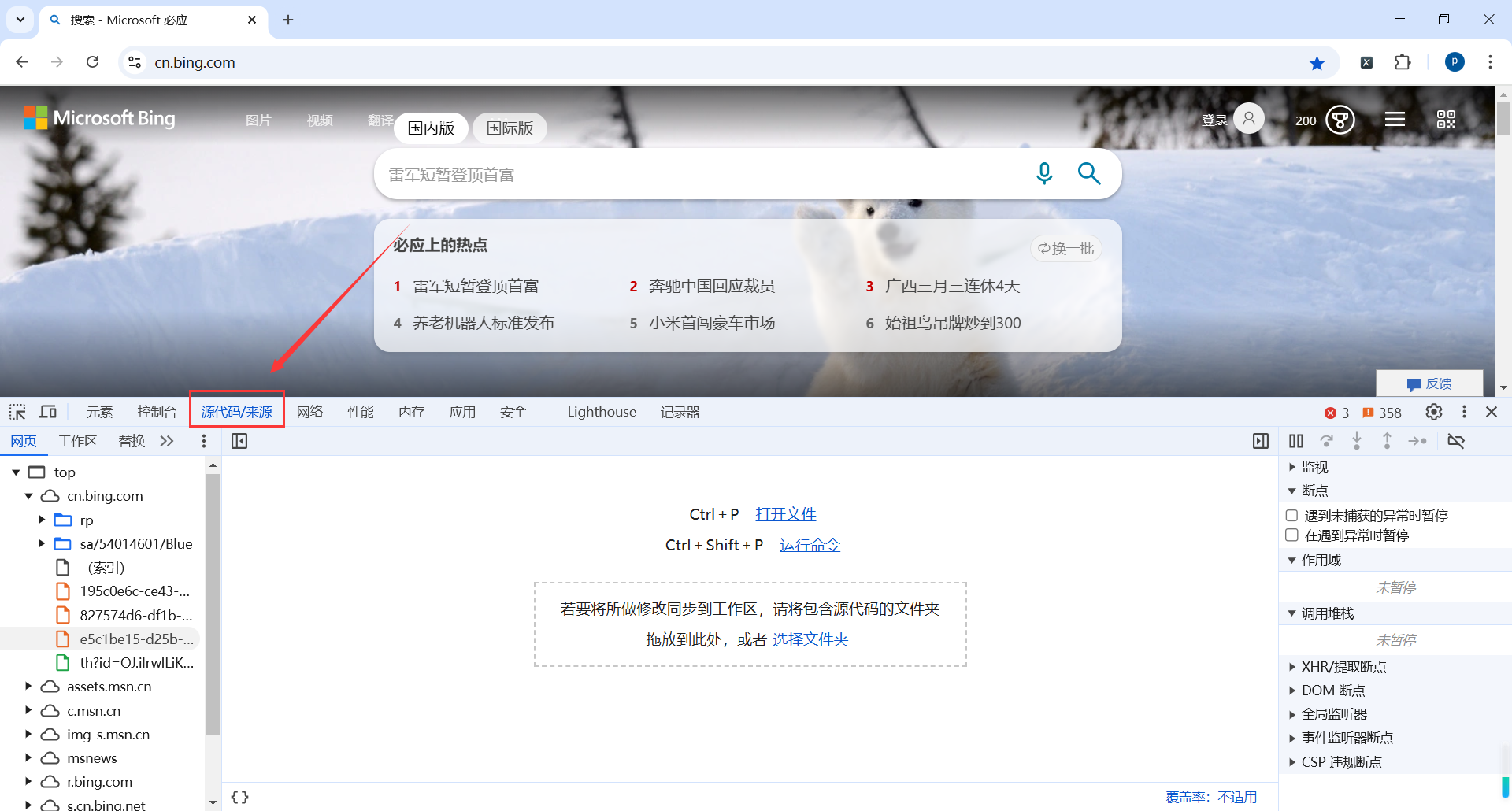Click the inspect element picker icon
This screenshot has width=1512, height=811.
pos(17,412)
